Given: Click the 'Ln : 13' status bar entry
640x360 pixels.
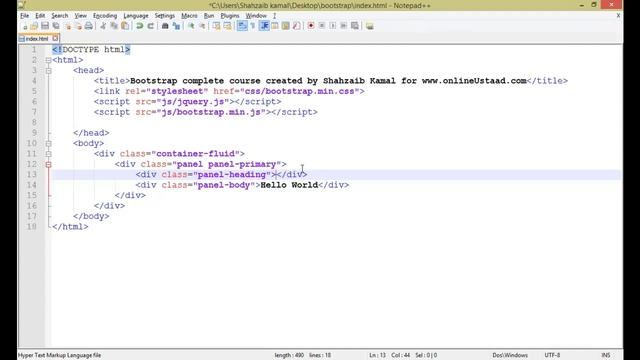Looking at the screenshot, I should tap(378, 355).
